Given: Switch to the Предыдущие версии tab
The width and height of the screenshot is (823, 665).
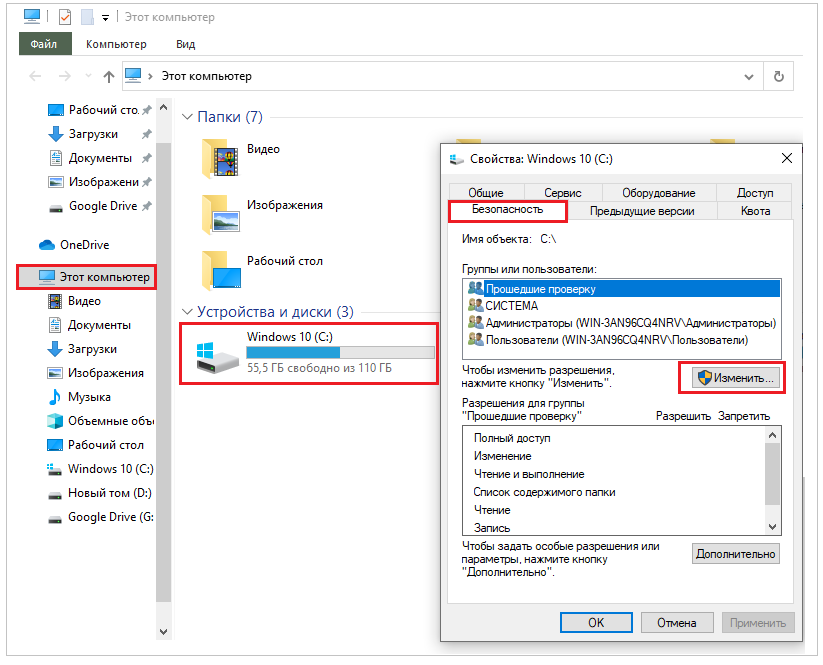Looking at the screenshot, I should point(642,211).
